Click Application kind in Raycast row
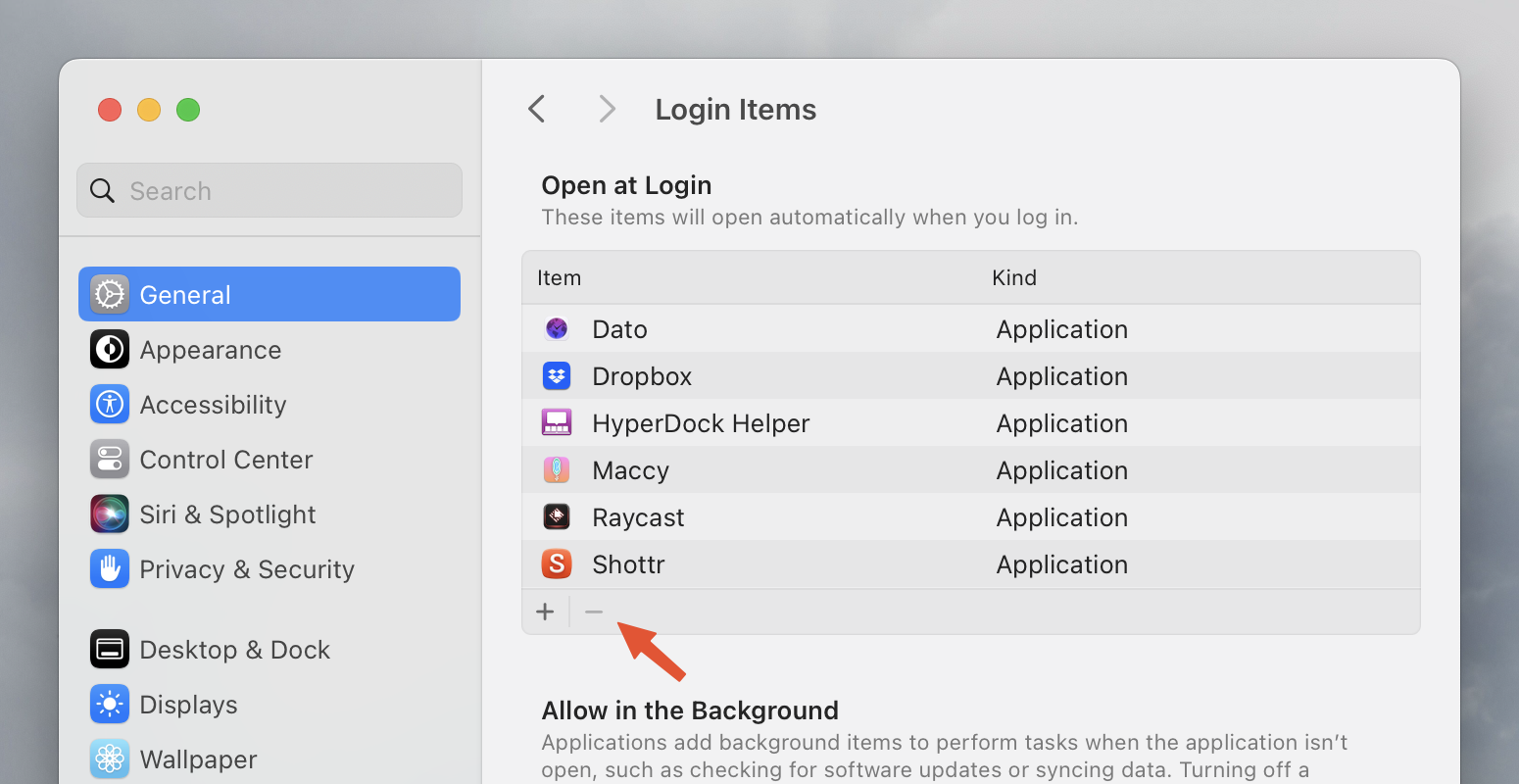 [x=1062, y=517]
